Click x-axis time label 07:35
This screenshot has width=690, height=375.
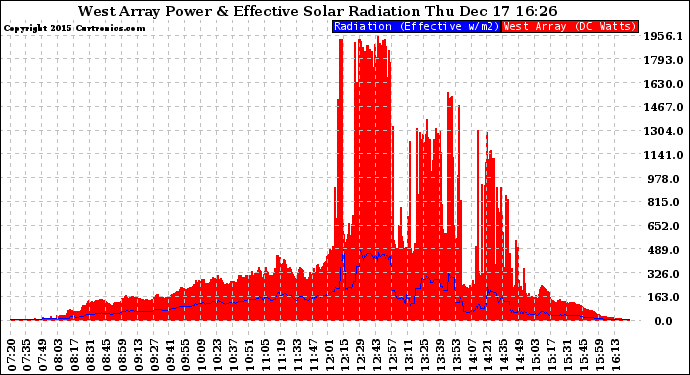pyautogui.click(x=27, y=355)
